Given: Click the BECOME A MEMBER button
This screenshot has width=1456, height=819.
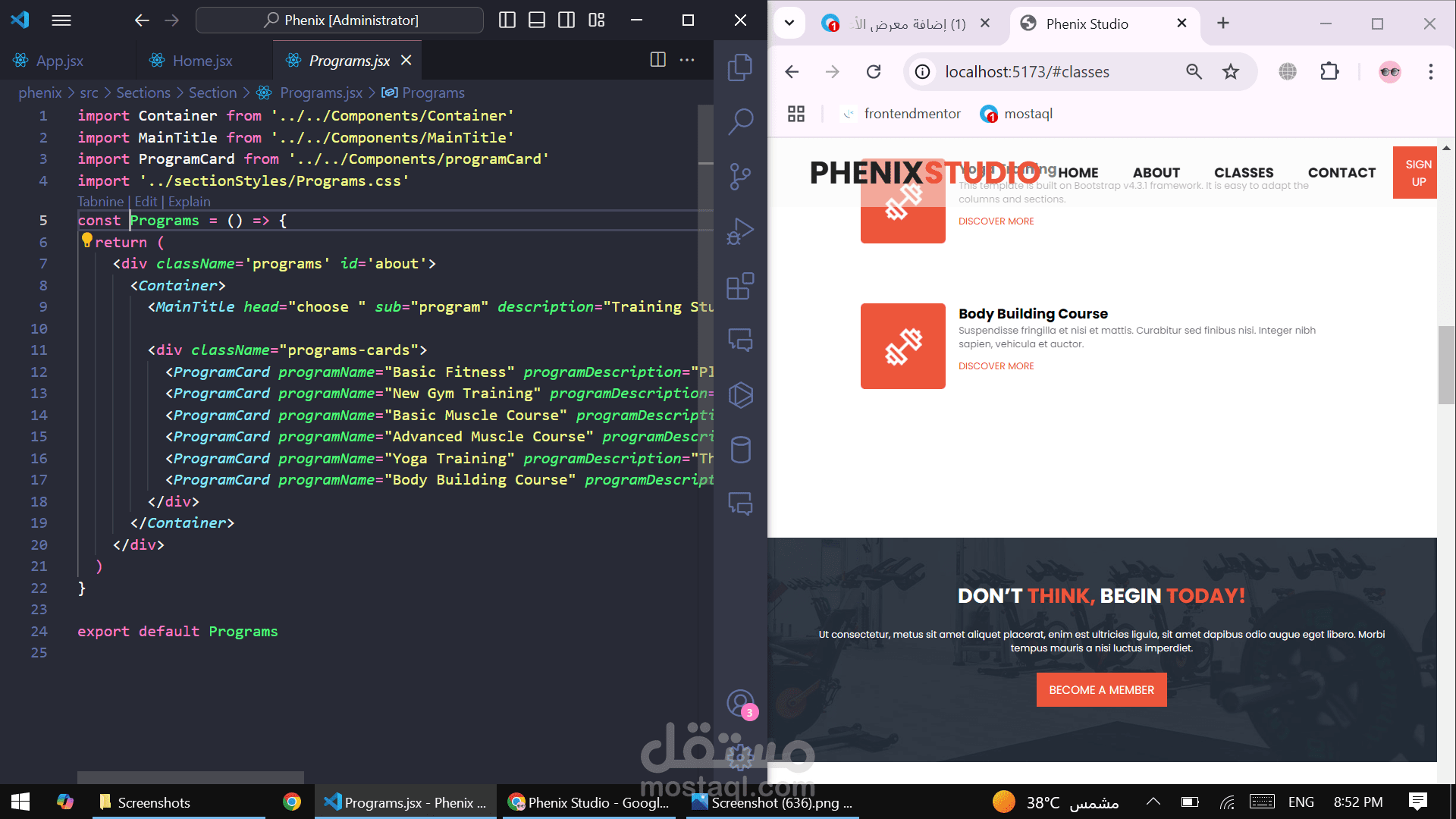Looking at the screenshot, I should tap(1101, 690).
